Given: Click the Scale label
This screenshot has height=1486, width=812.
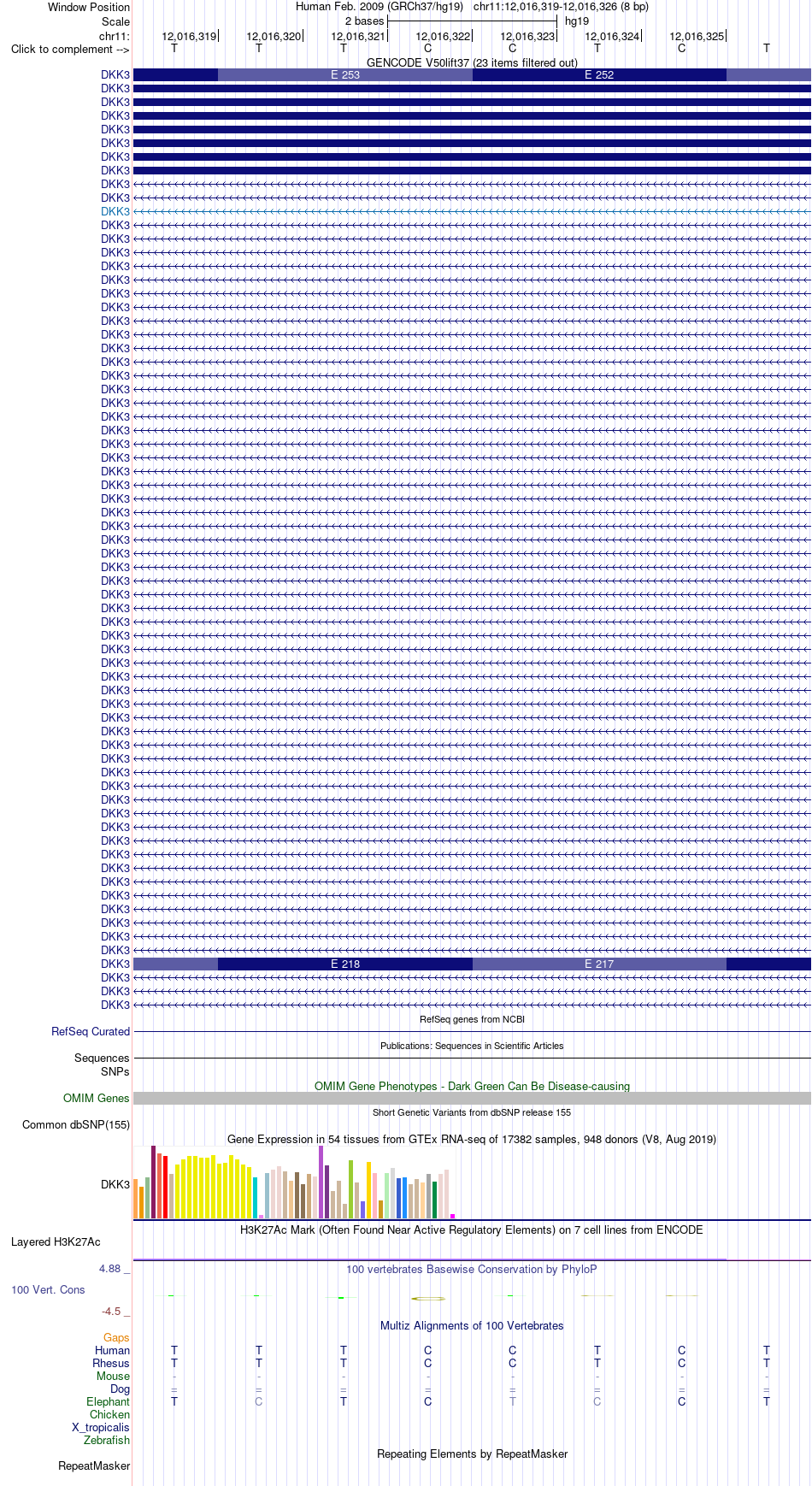Looking at the screenshot, I should 115,21.
